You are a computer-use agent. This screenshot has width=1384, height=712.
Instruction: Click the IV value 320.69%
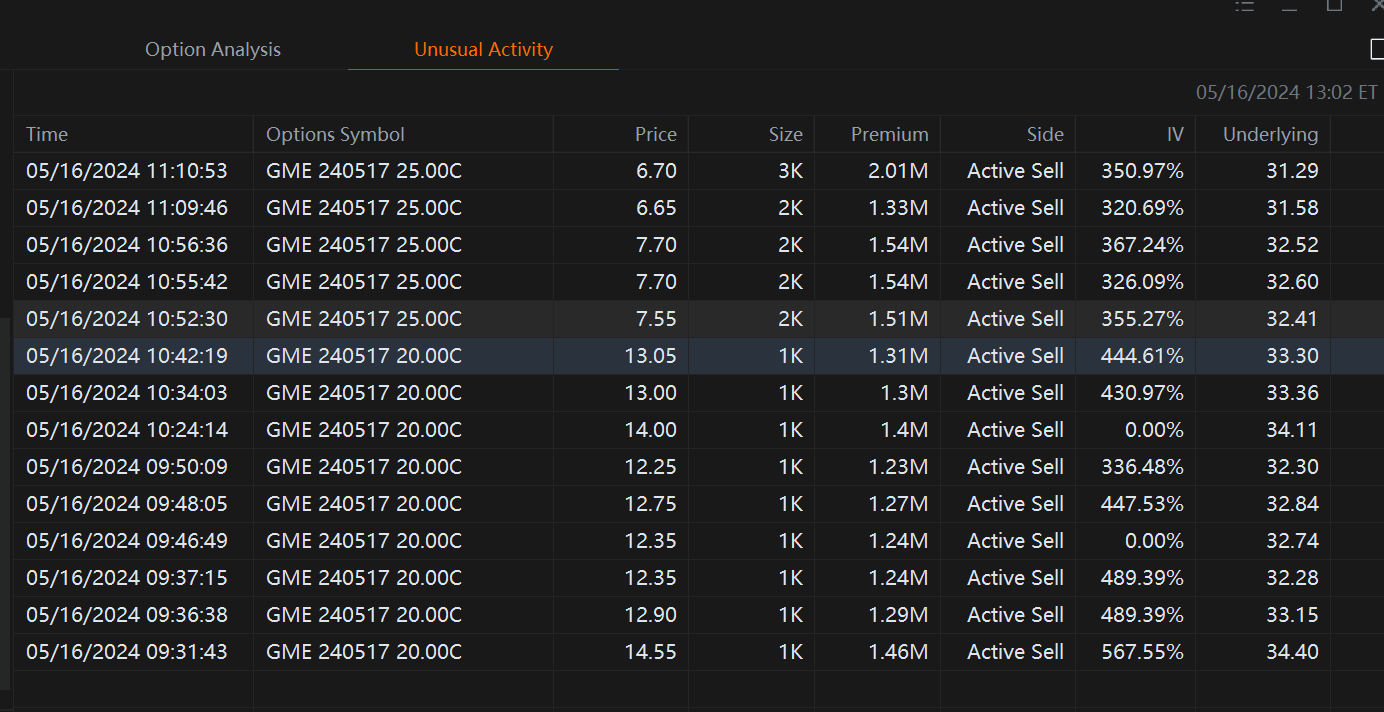click(x=1143, y=208)
